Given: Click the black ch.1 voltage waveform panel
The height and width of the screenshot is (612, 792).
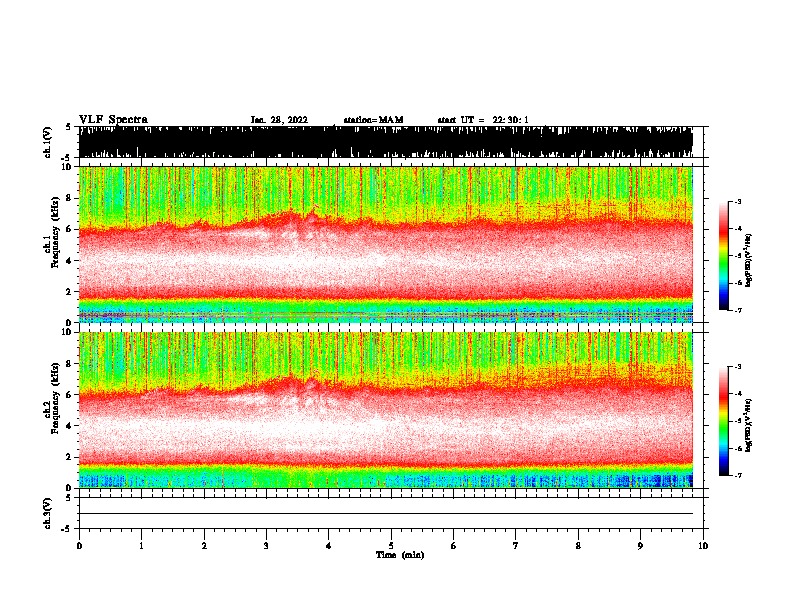Looking at the screenshot, I should click(x=385, y=142).
